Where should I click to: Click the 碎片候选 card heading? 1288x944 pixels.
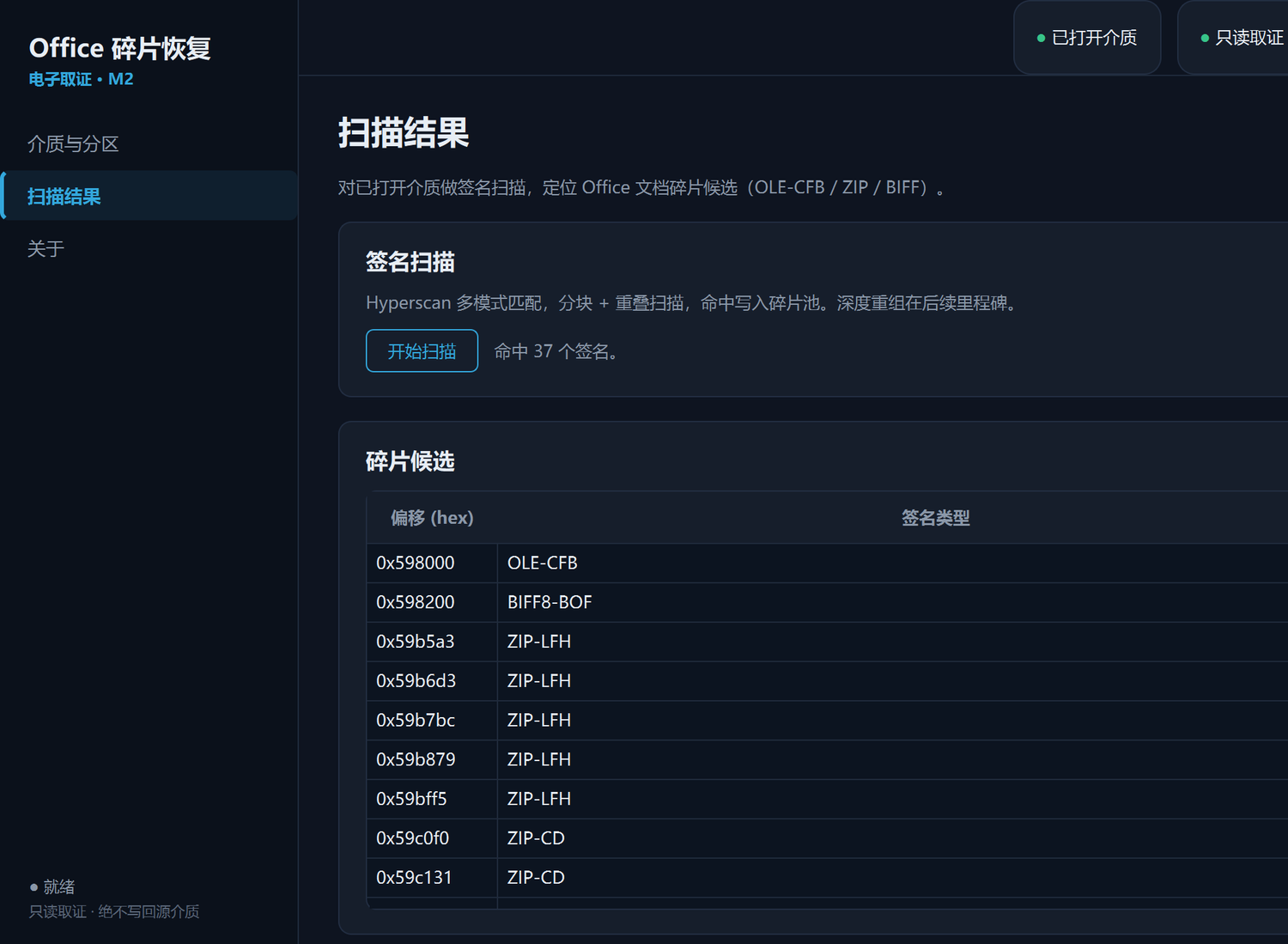coord(410,461)
